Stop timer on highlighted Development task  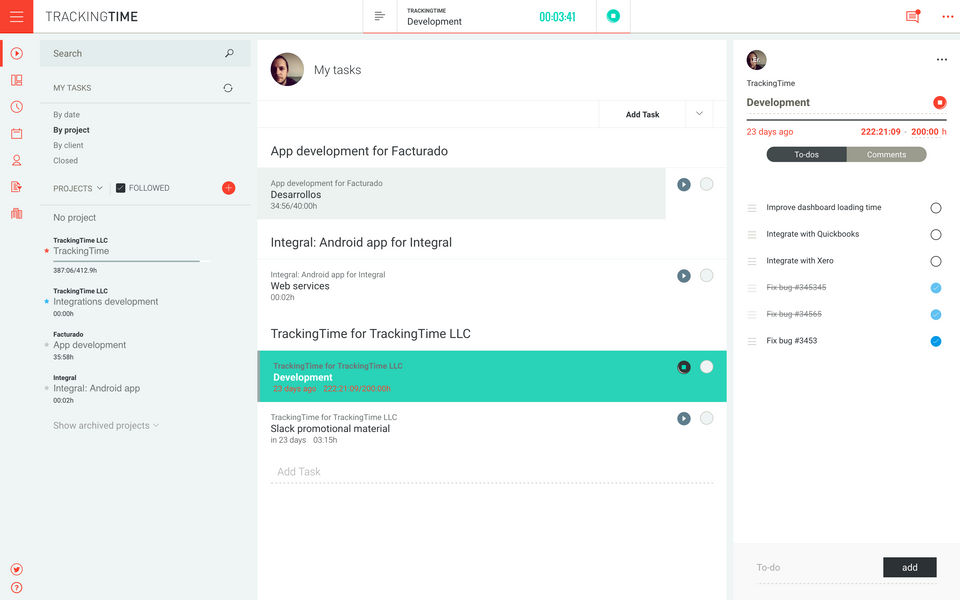tap(684, 367)
